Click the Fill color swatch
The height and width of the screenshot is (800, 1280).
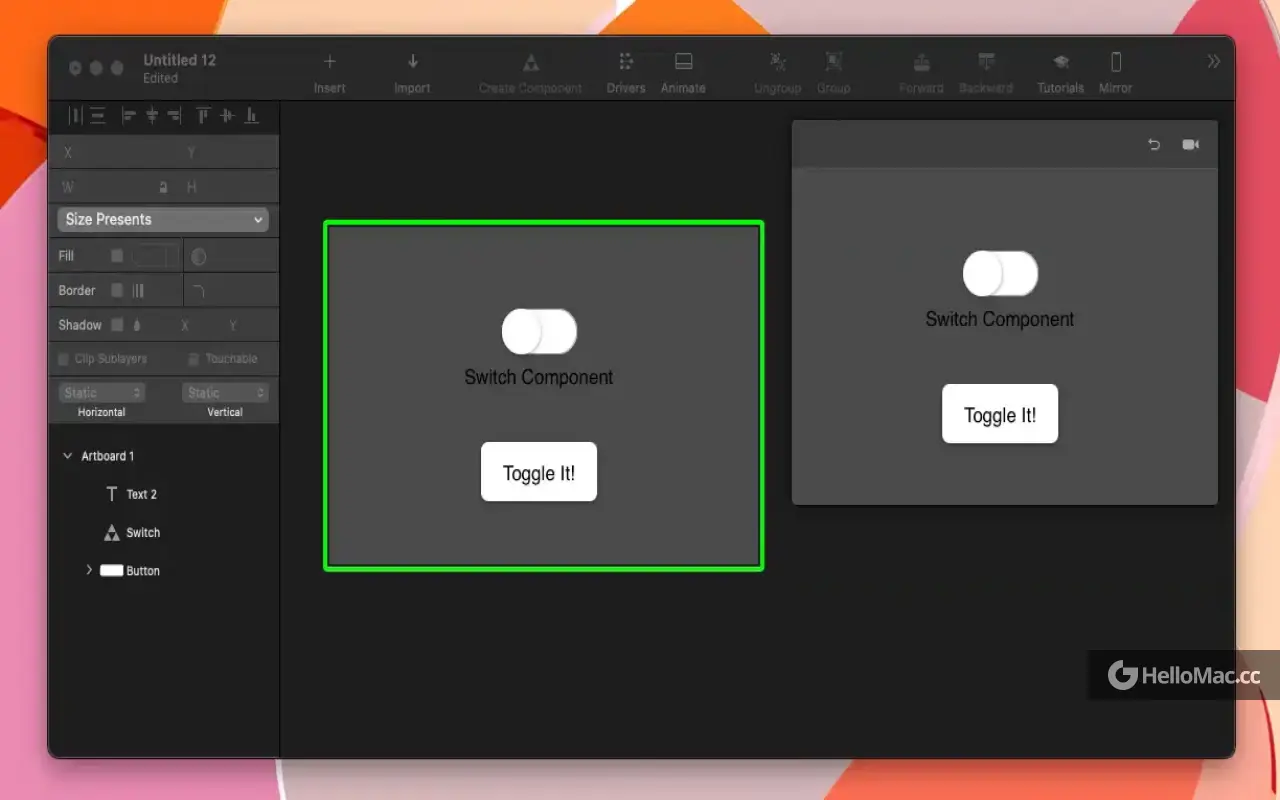154,257
